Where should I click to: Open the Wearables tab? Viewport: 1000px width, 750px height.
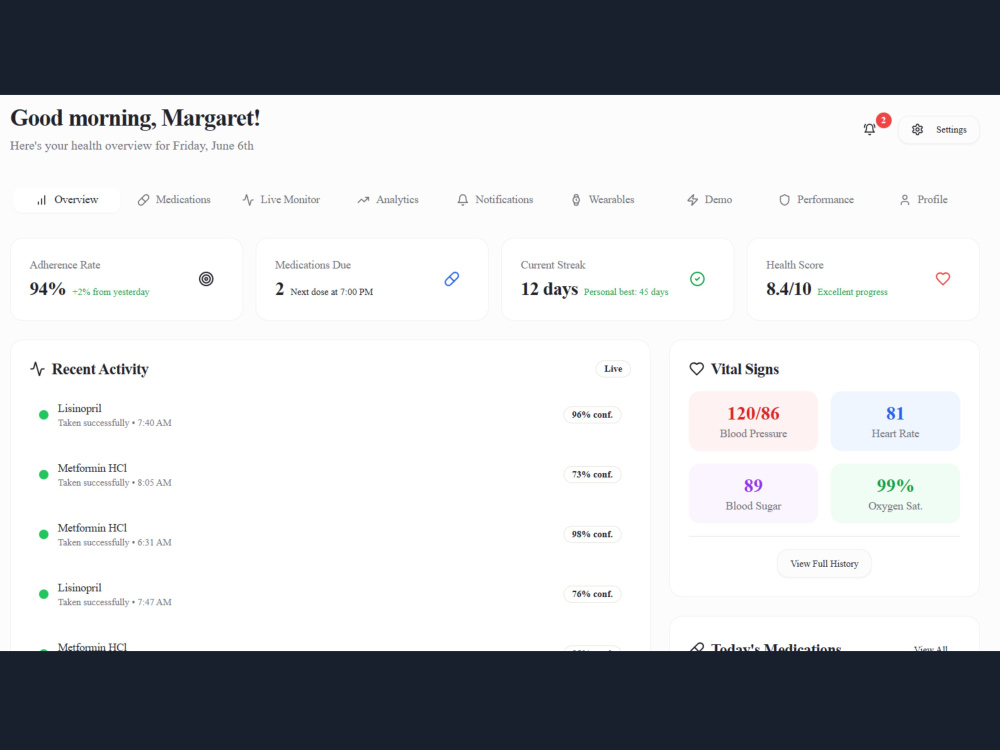tap(603, 200)
